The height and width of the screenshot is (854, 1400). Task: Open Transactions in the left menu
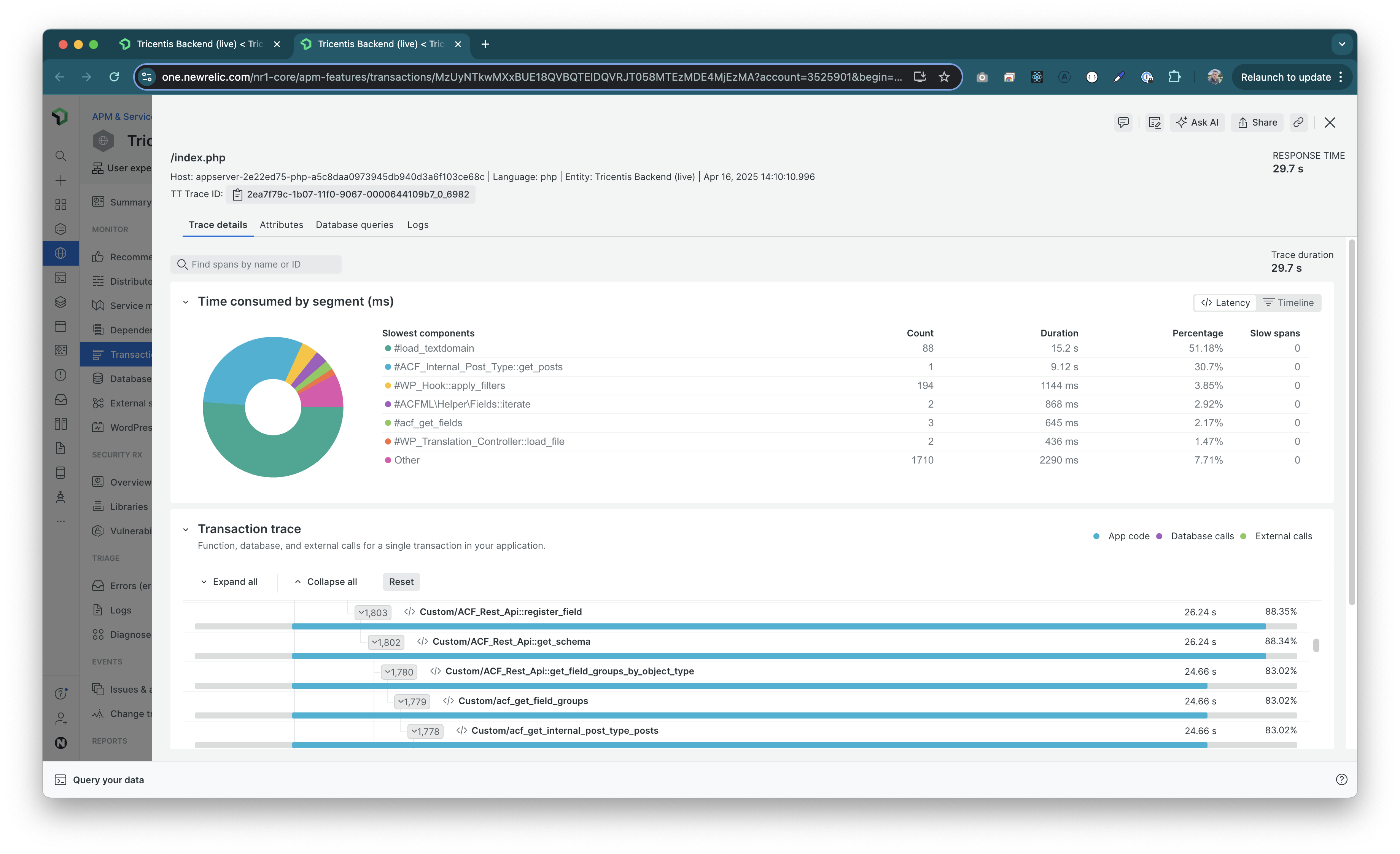point(116,355)
